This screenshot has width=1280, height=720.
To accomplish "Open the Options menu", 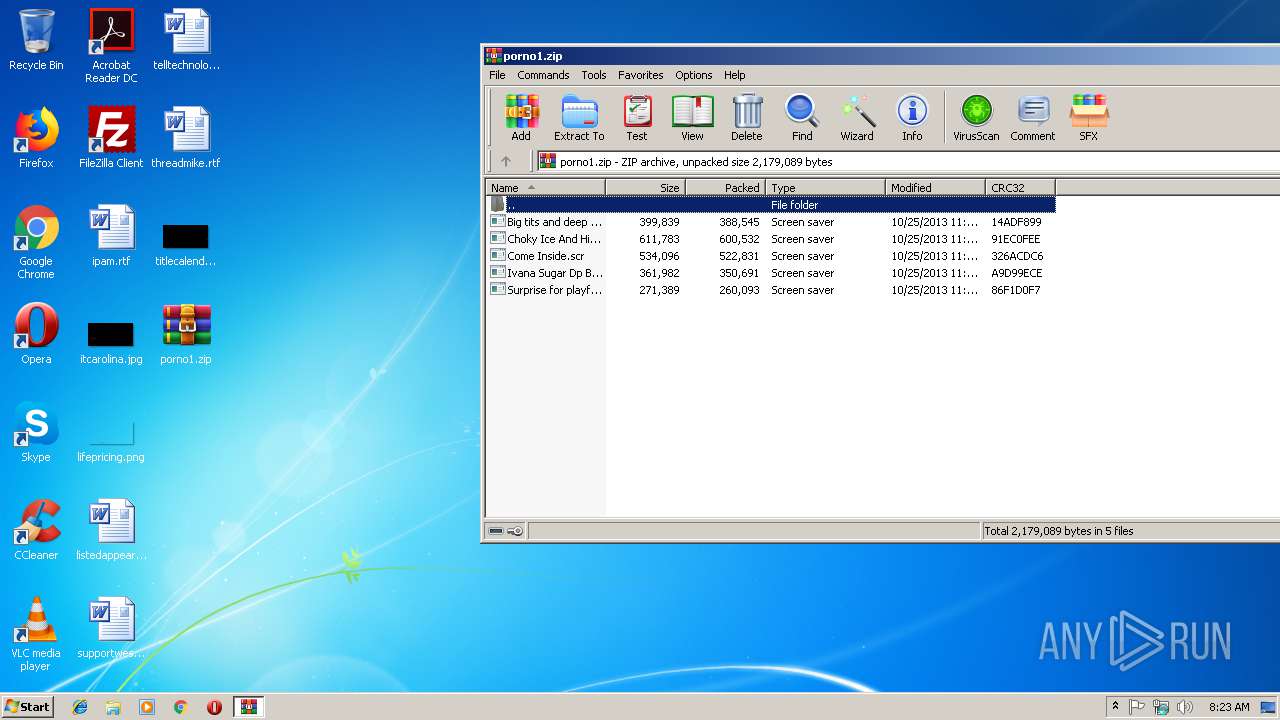I will point(694,75).
